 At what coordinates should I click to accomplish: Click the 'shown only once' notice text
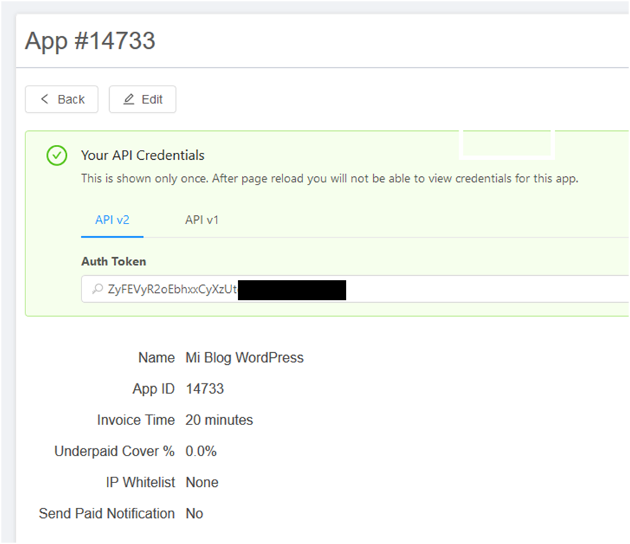(x=330, y=178)
